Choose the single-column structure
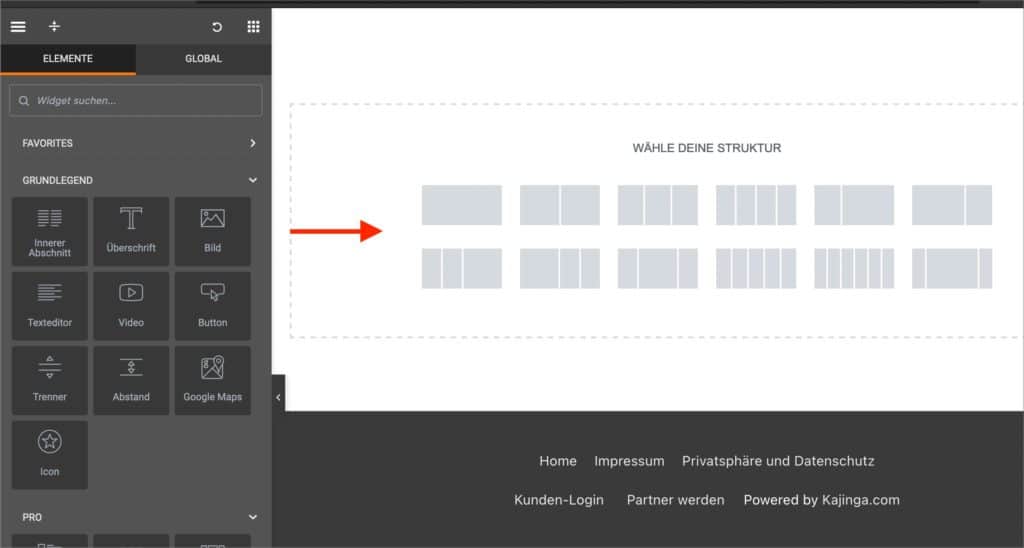The height and width of the screenshot is (548, 1024). coord(462,205)
